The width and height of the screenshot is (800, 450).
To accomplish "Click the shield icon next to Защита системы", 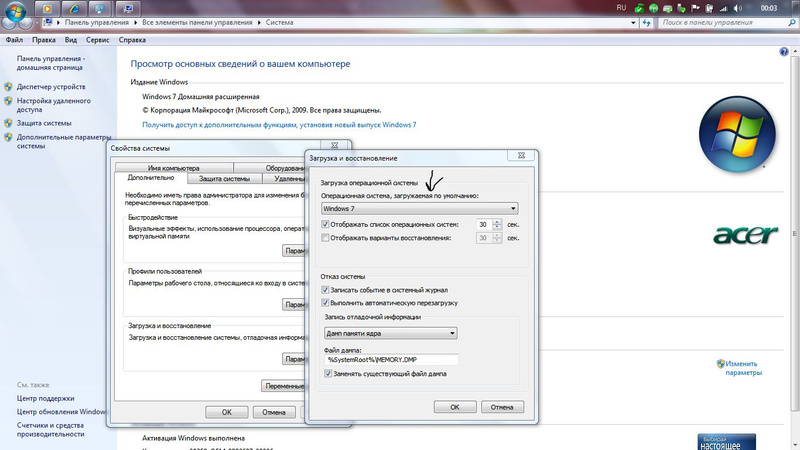I will 8,123.
